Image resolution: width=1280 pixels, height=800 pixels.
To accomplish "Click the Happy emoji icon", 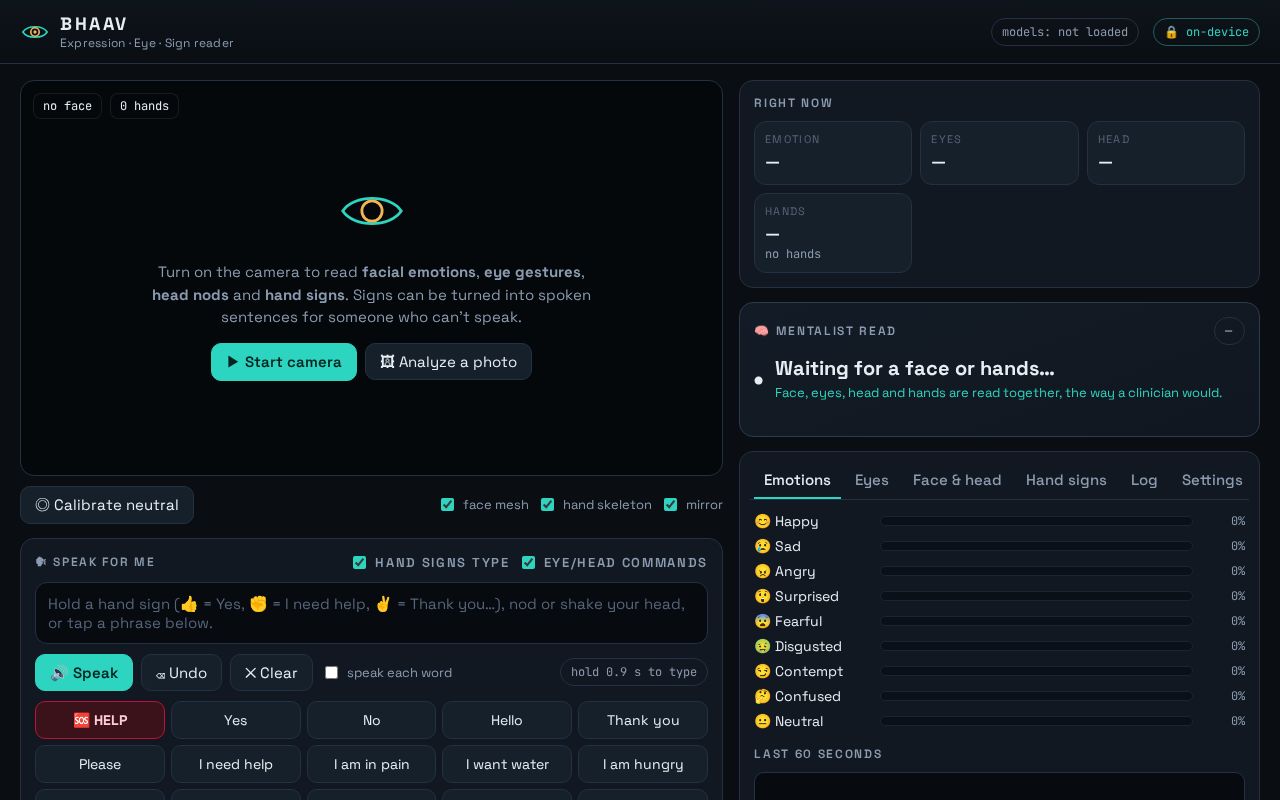I will tap(763, 521).
